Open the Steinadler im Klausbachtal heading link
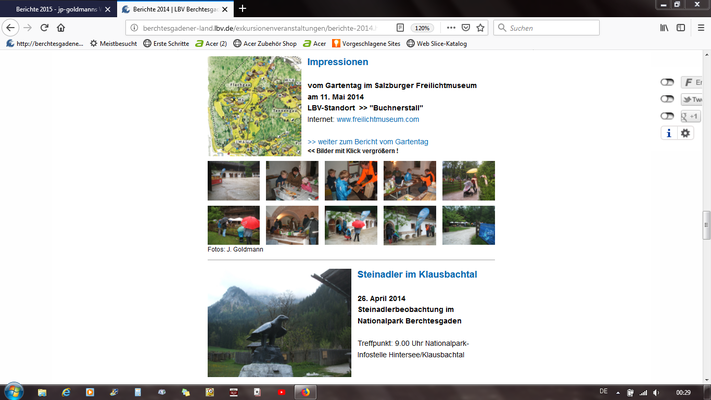Image resolution: width=711 pixels, height=400 pixels. click(417, 274)
